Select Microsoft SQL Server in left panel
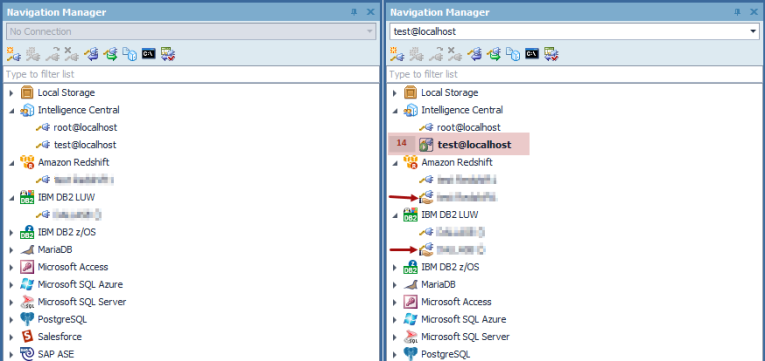 click(x=82, y=302)
